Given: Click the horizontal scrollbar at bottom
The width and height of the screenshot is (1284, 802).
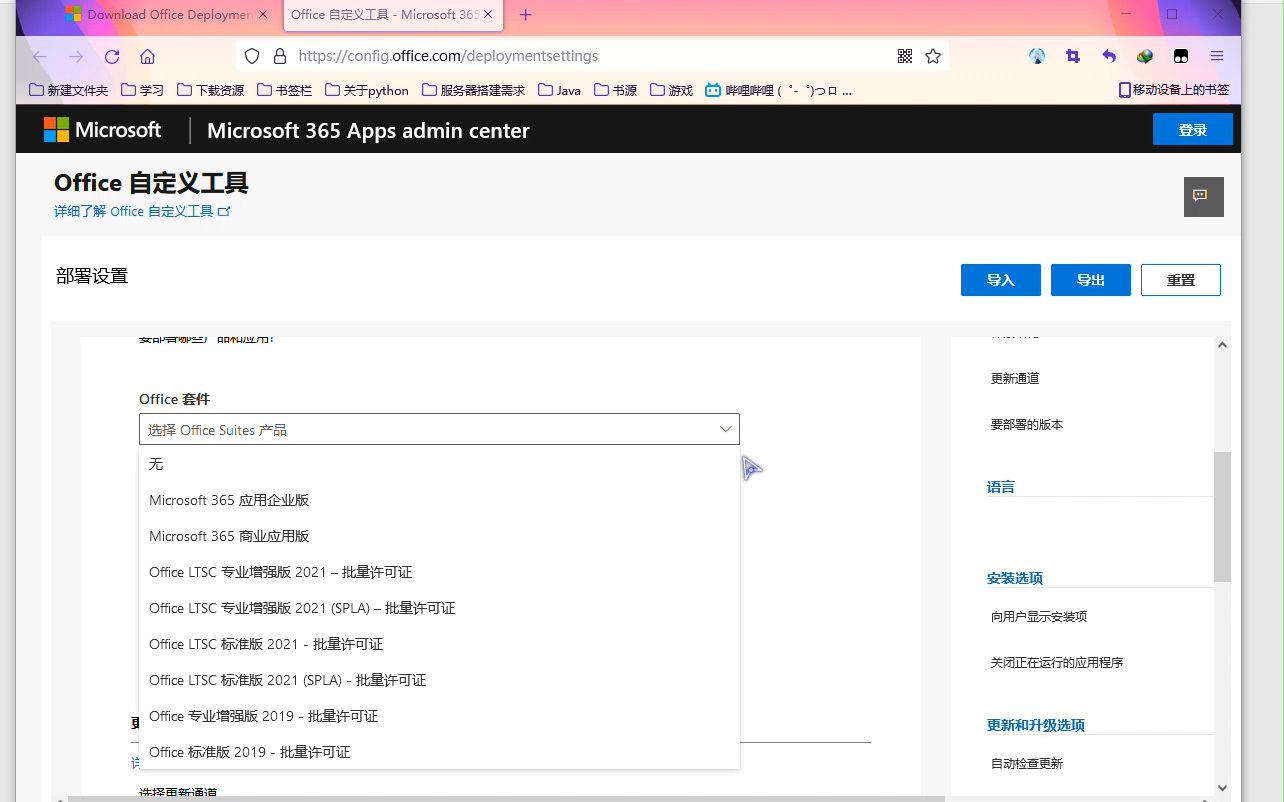Looking at the screenshot, I should [x=505, y=798].
